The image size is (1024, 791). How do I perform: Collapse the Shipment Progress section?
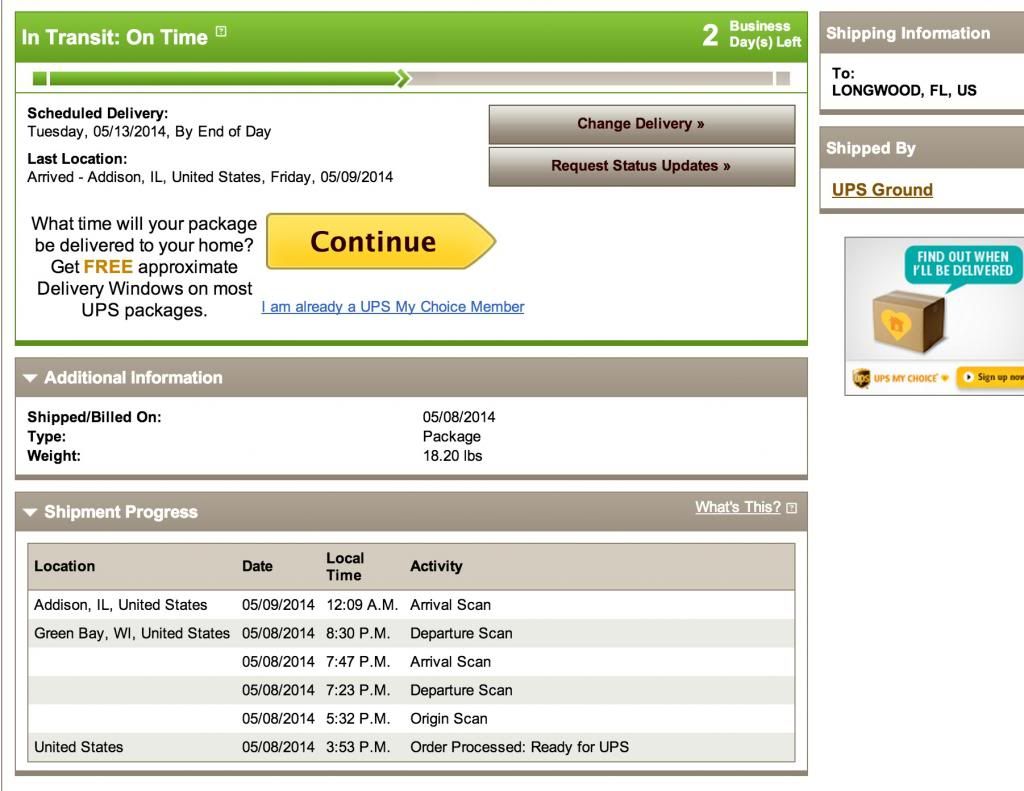[30, 512]
